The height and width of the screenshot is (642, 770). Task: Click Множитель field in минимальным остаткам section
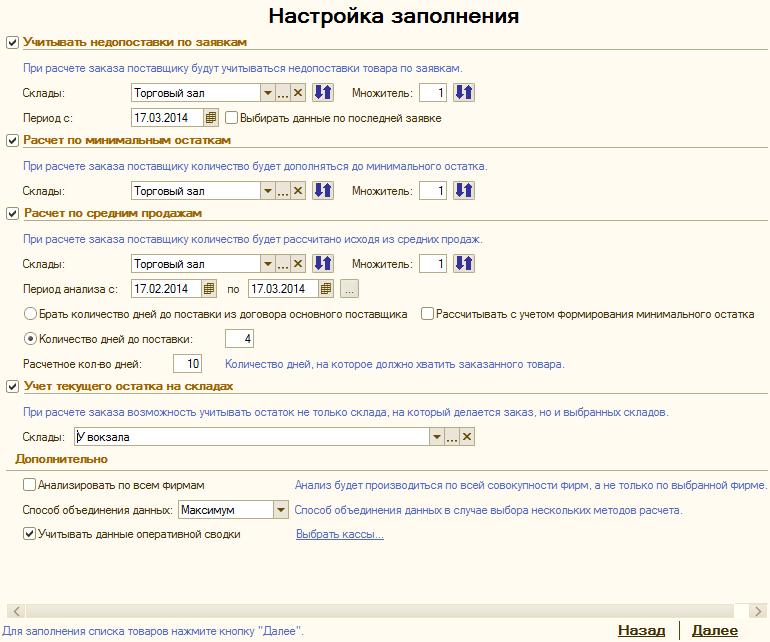(x=433, y=191)
